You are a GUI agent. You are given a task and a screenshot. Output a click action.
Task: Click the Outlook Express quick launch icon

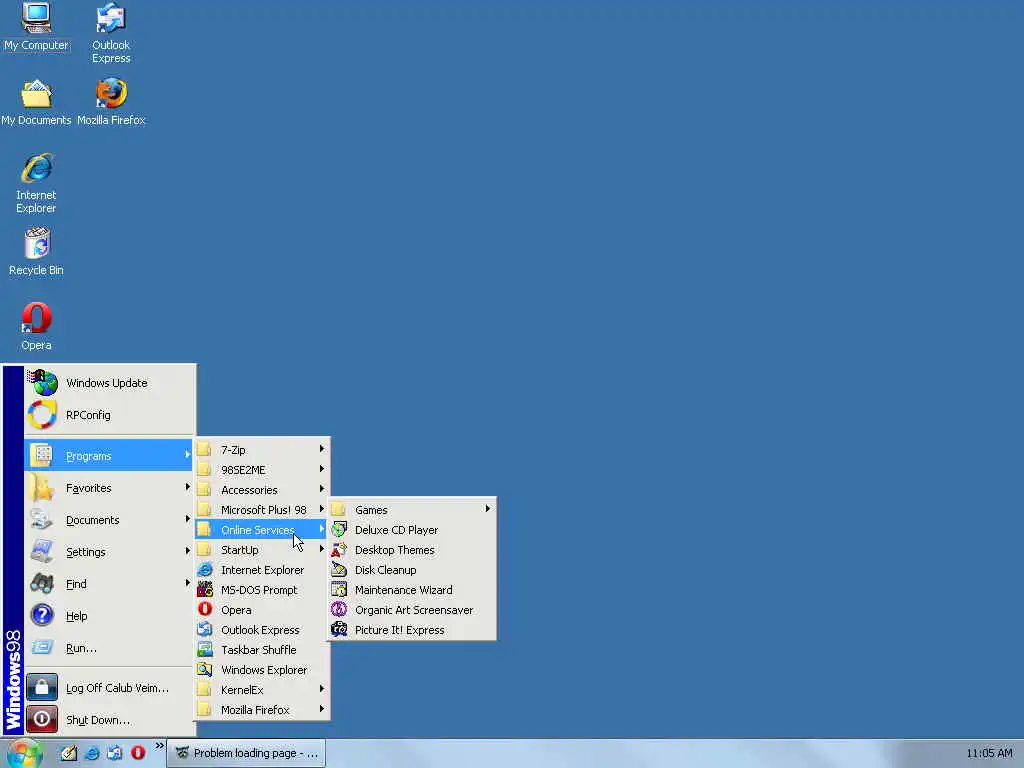click(x=114, y=753)
